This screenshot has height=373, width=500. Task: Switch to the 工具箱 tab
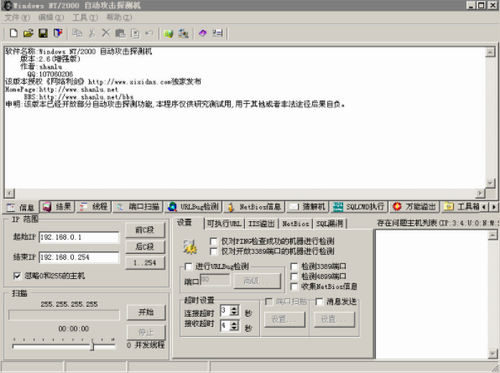(x=461, y=207)
